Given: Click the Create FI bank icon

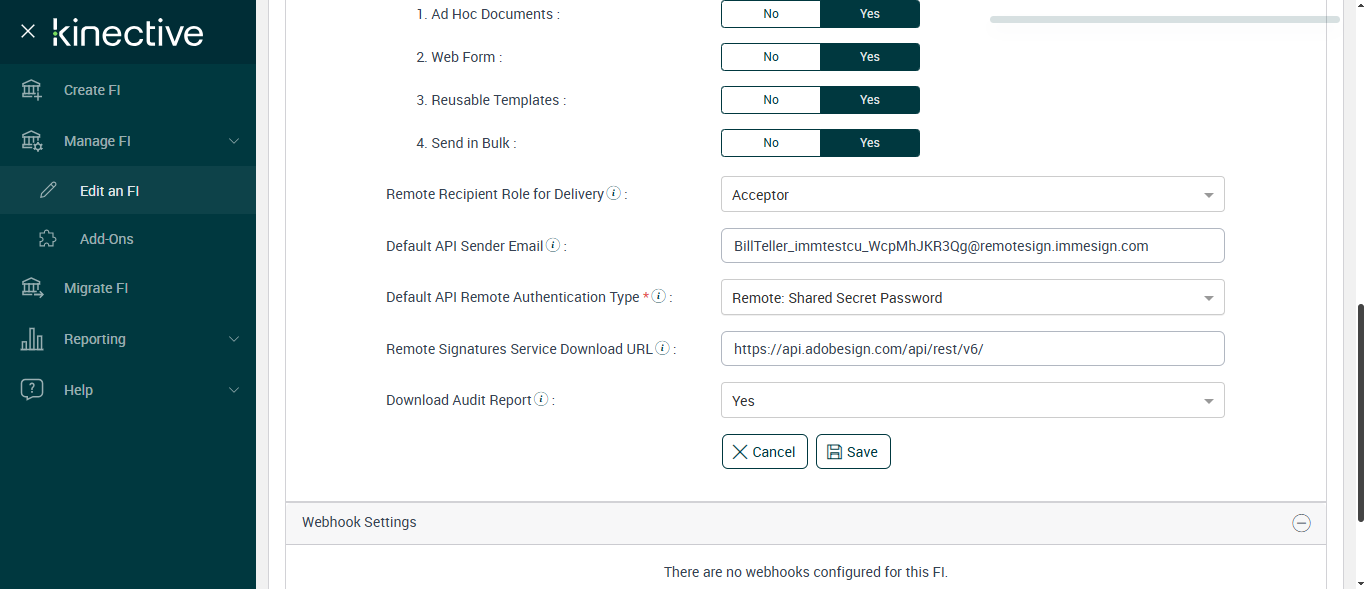Looking at the screenshot, I should [x=32, y=90].
